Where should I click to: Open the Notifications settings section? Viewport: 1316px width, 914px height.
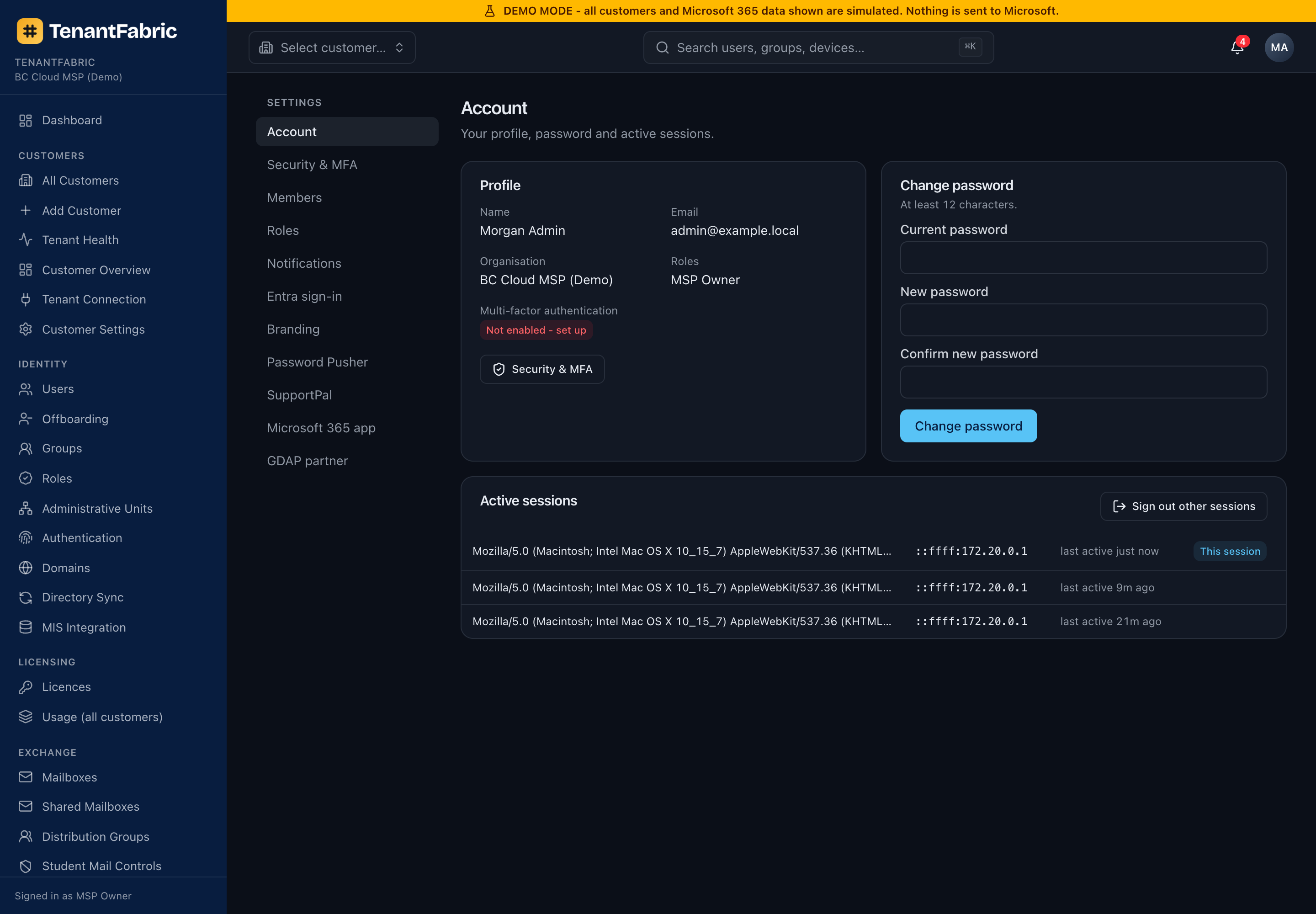point(347,263)
